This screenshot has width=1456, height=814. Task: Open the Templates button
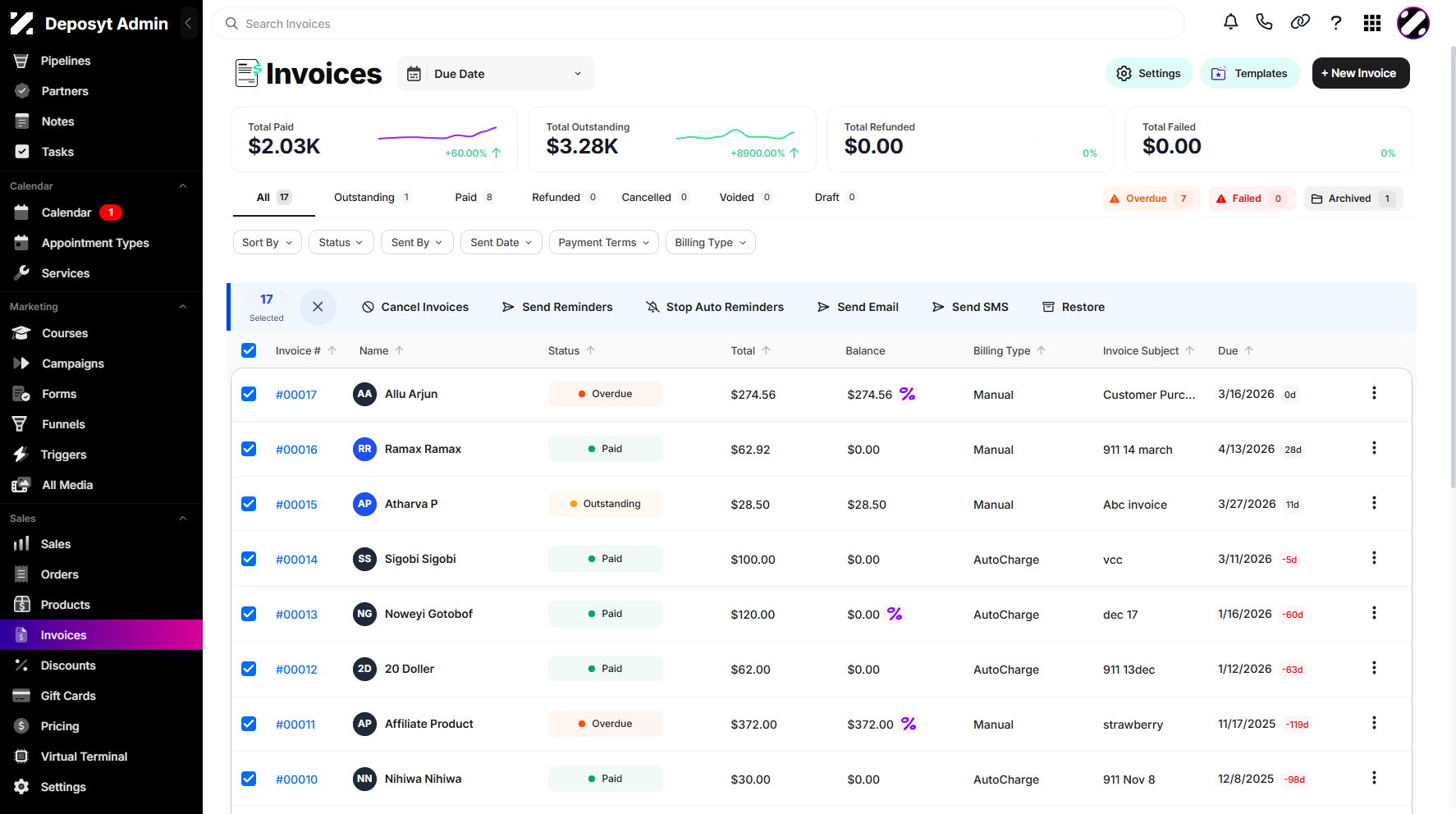click(1250, 73)
